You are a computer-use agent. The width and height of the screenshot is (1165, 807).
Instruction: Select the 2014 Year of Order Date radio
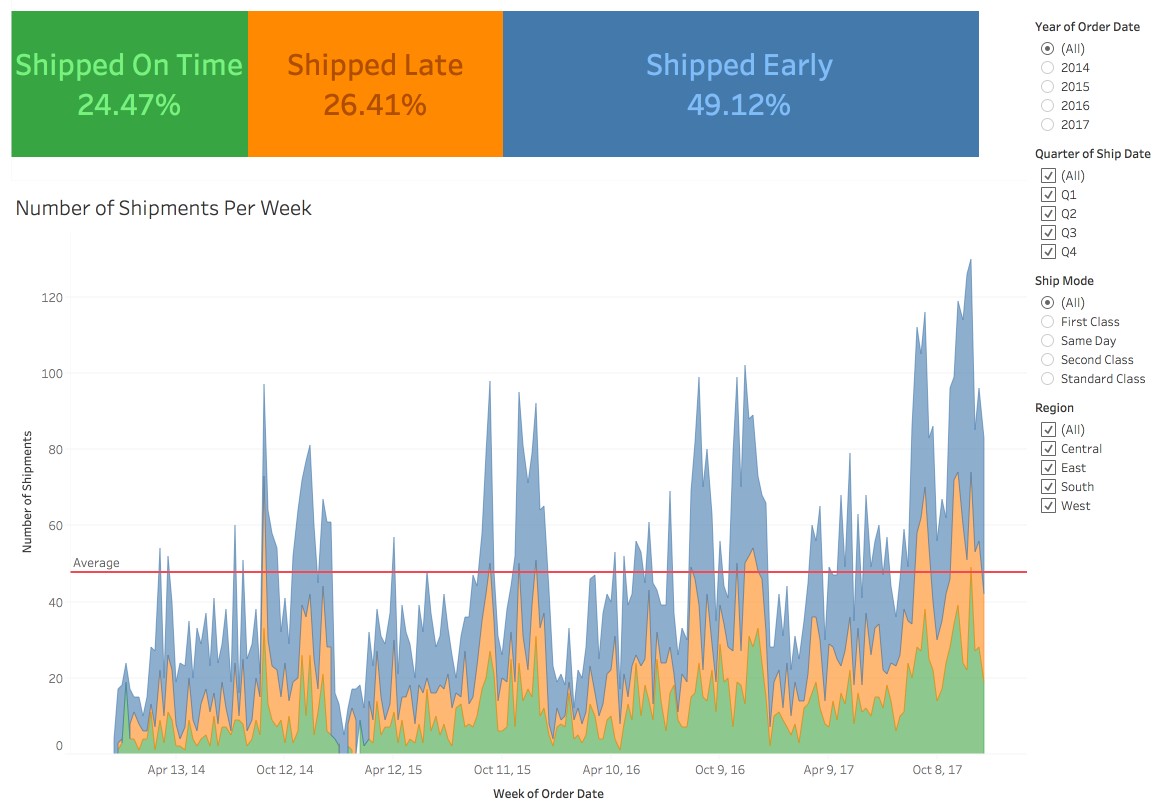pos(1048,67)
